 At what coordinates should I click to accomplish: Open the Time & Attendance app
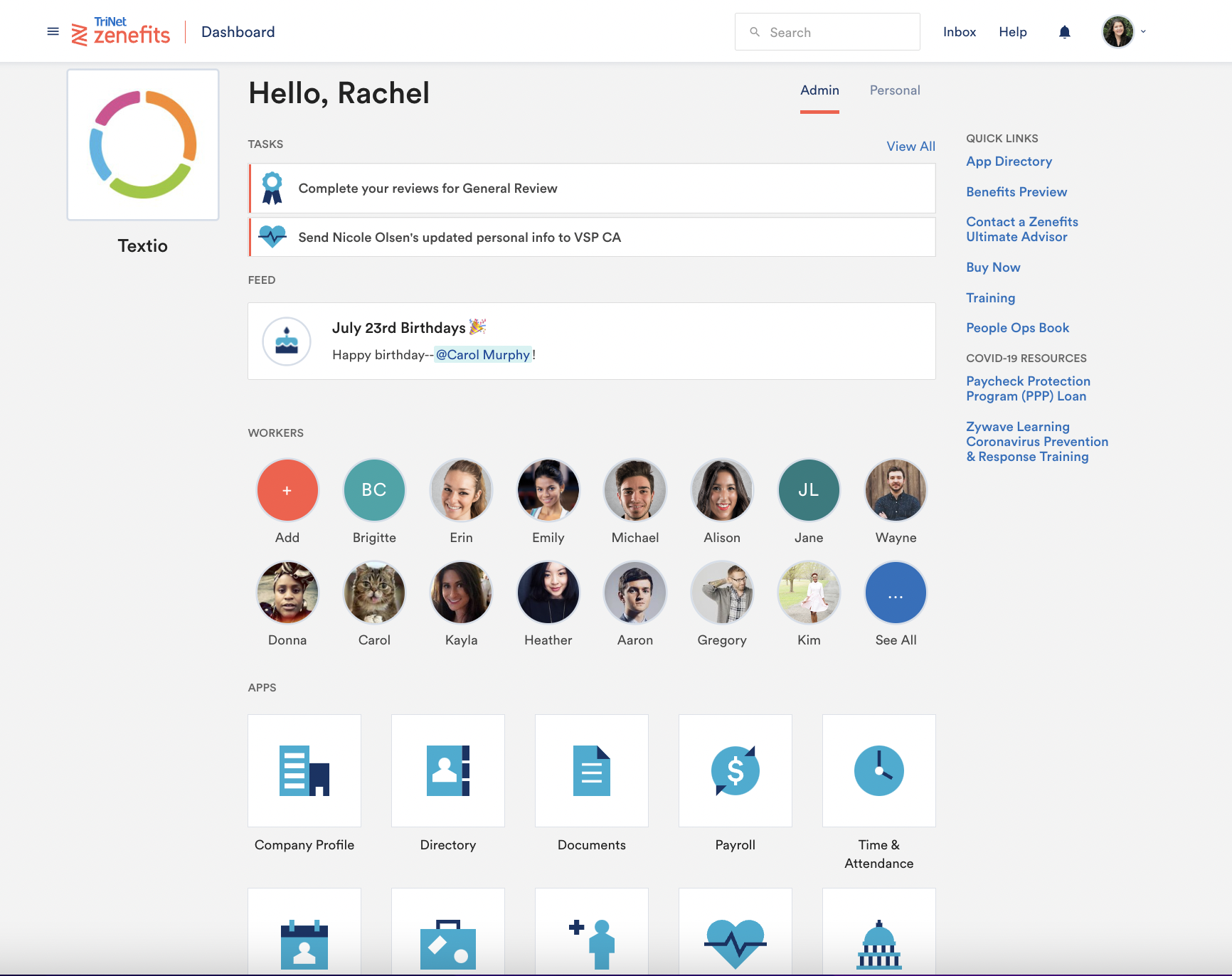[878, 770]
